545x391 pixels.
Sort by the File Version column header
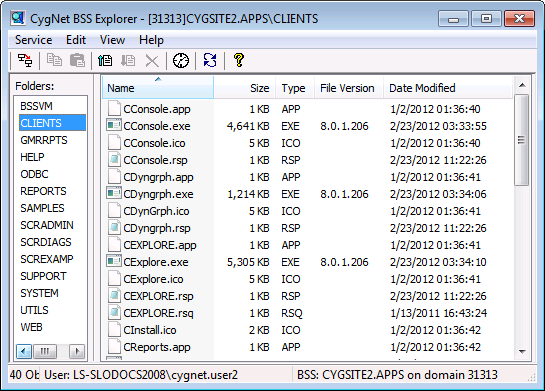349,88
